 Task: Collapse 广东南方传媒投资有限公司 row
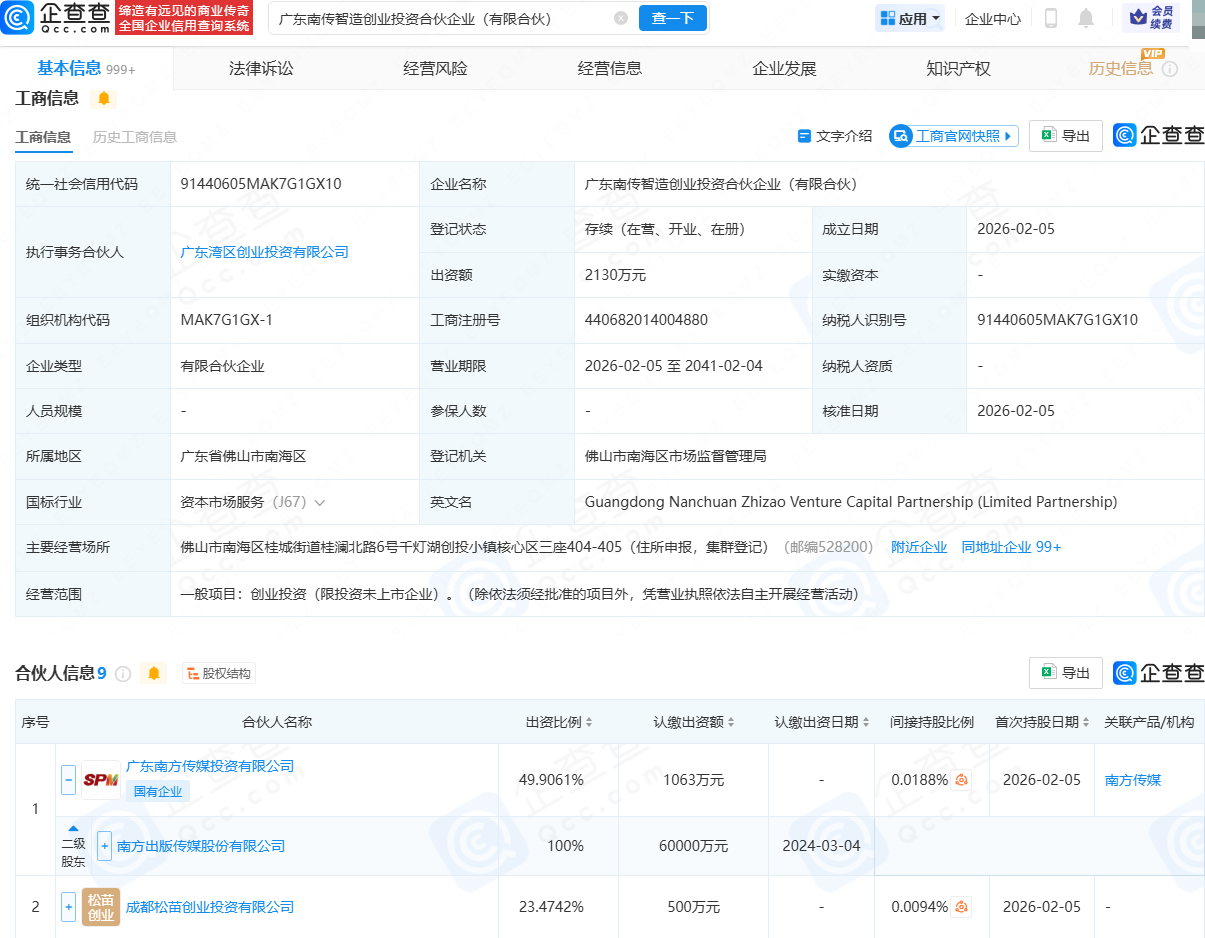(68, 780)
